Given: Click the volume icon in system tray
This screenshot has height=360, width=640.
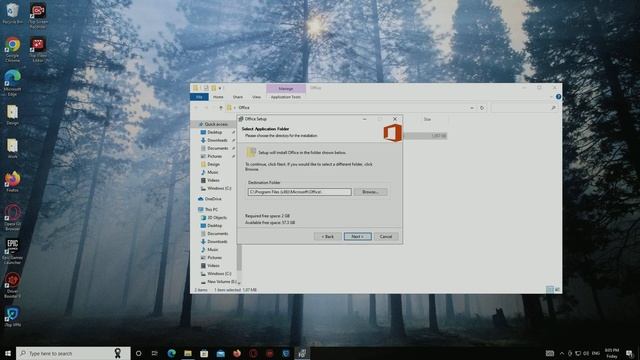Looking at the screenshot, I should [586, 353].
